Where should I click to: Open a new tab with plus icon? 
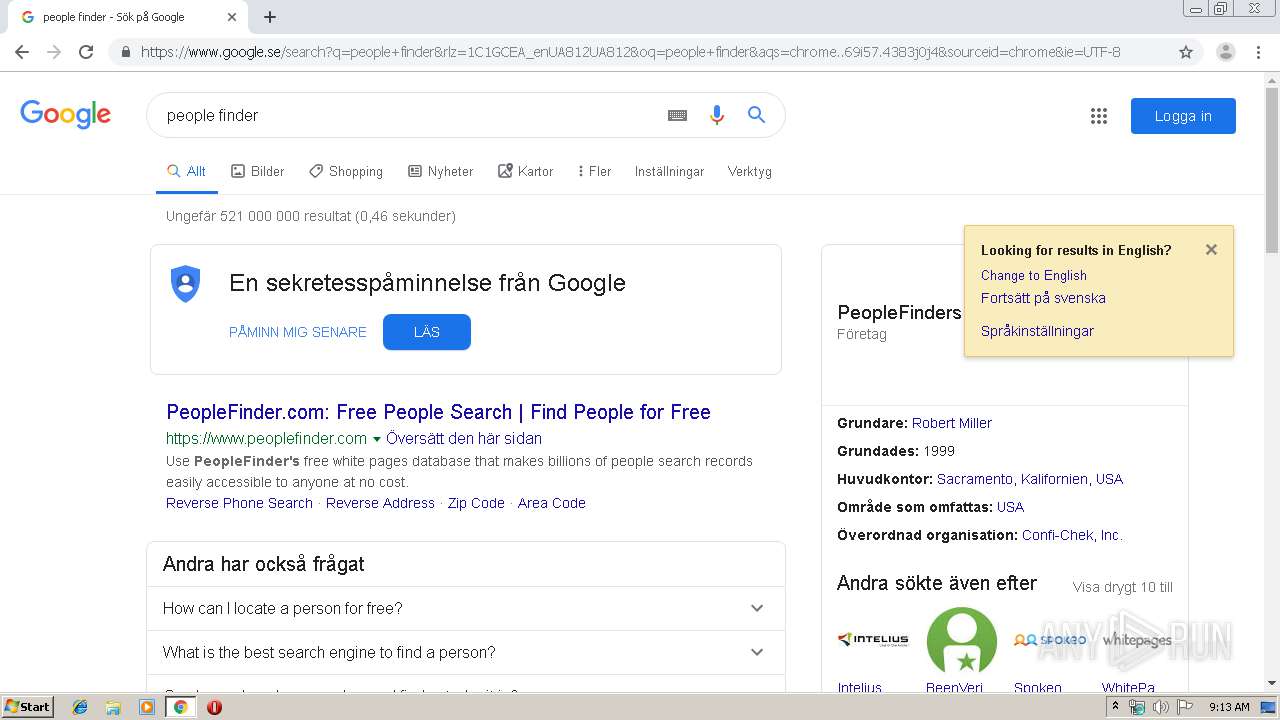click(270, 17)
